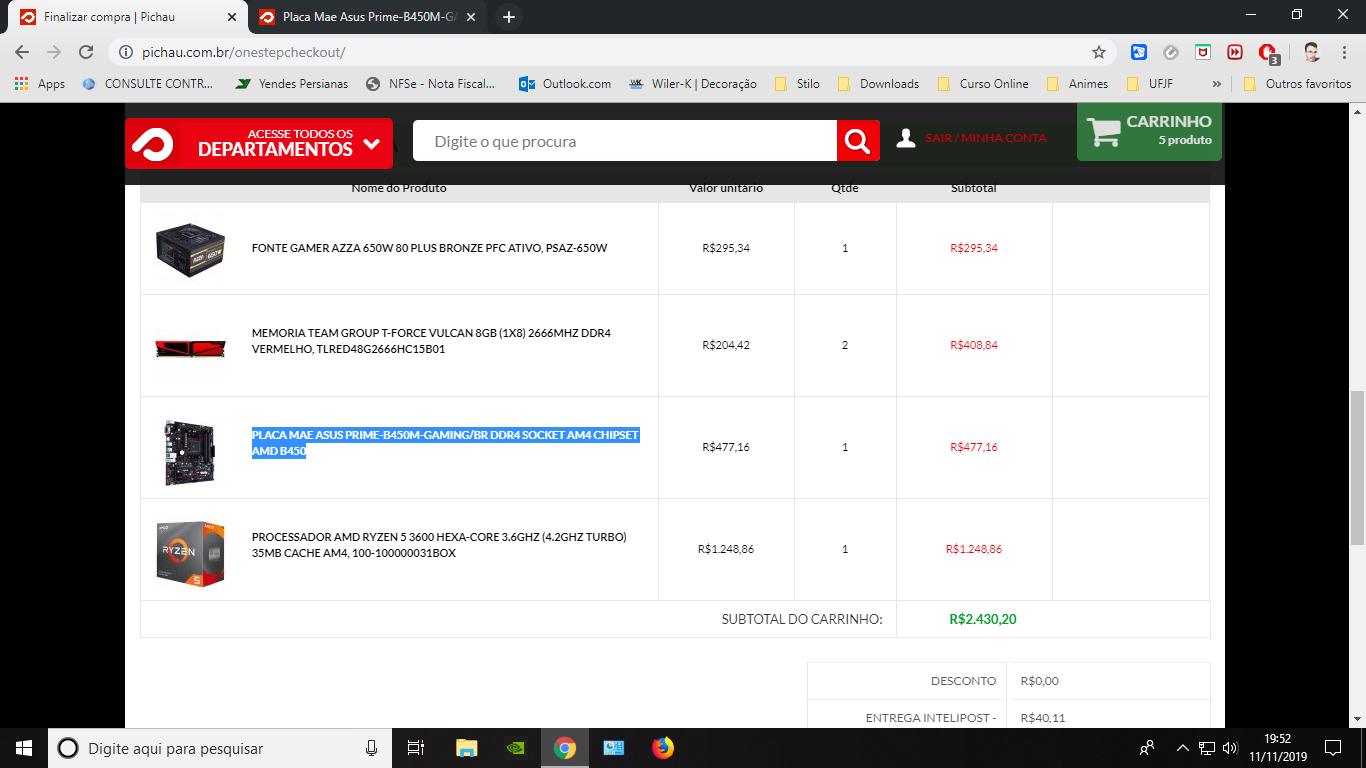
Task: Open the Curso Online bookmarks folder
Action: click(x=983, y=84)
